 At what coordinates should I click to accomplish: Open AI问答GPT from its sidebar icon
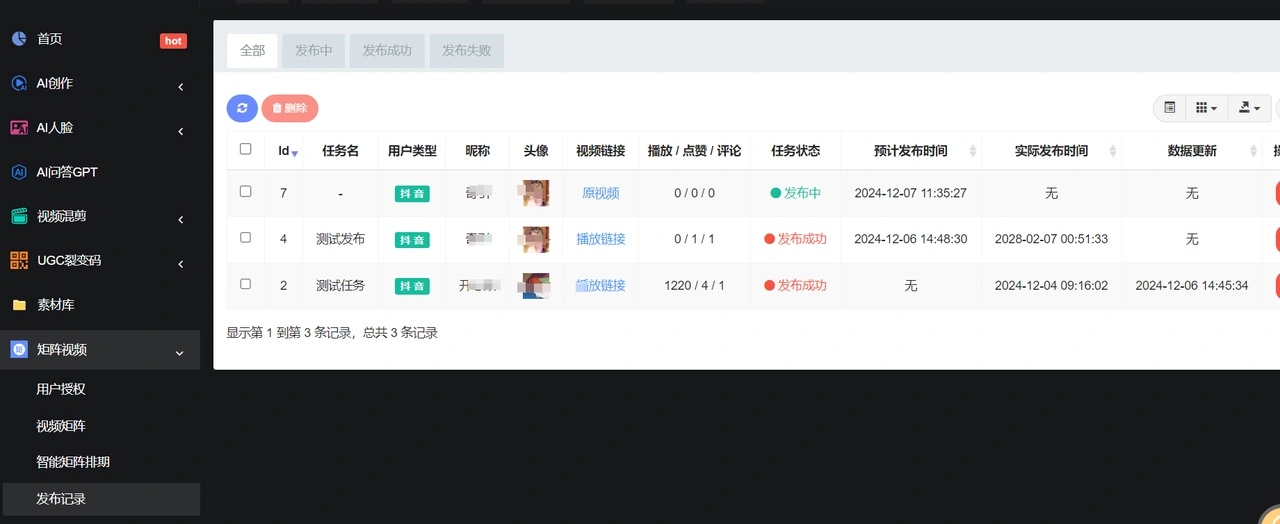[19, 172]
